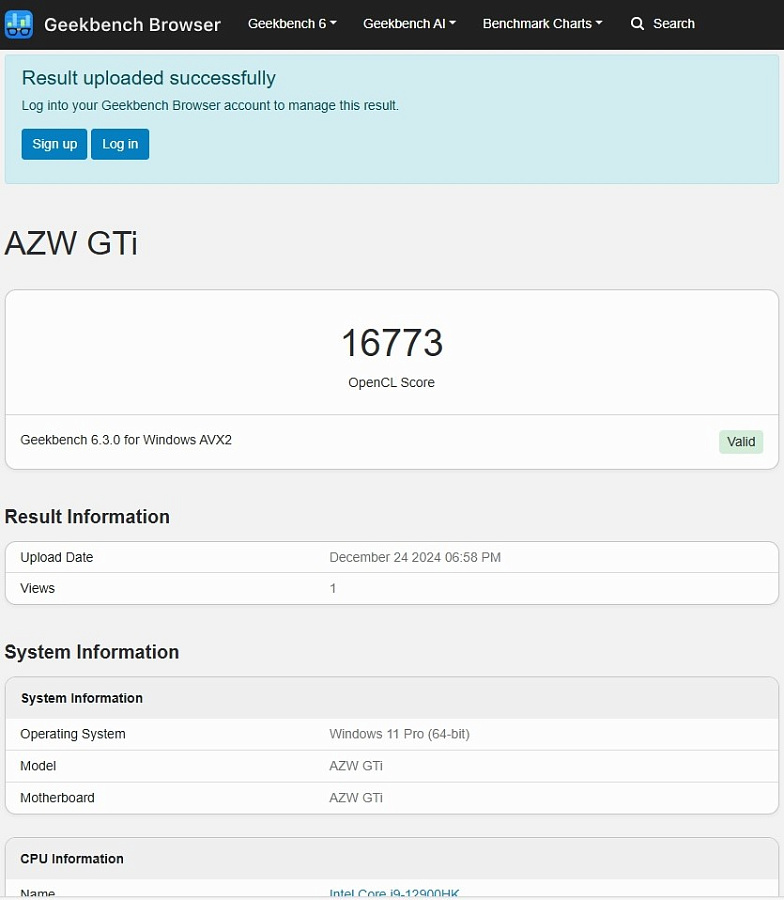Click the Geekbench 6.3.0 for Windows AVX2 text
Image resolution: width=784 pixels, height=900 pixels.
point(126,440)
